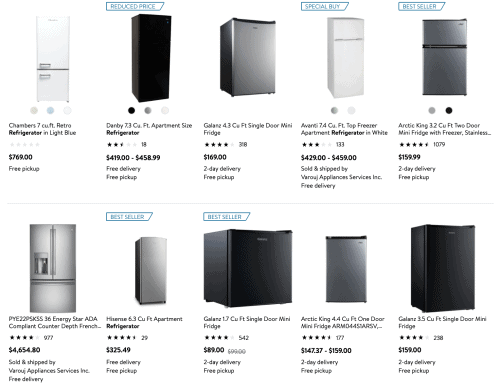500x387 pixels.
Task: Open PYE22PSKSS Energy Star French door title
Action: pyautogui.click(x=55, y=322)
